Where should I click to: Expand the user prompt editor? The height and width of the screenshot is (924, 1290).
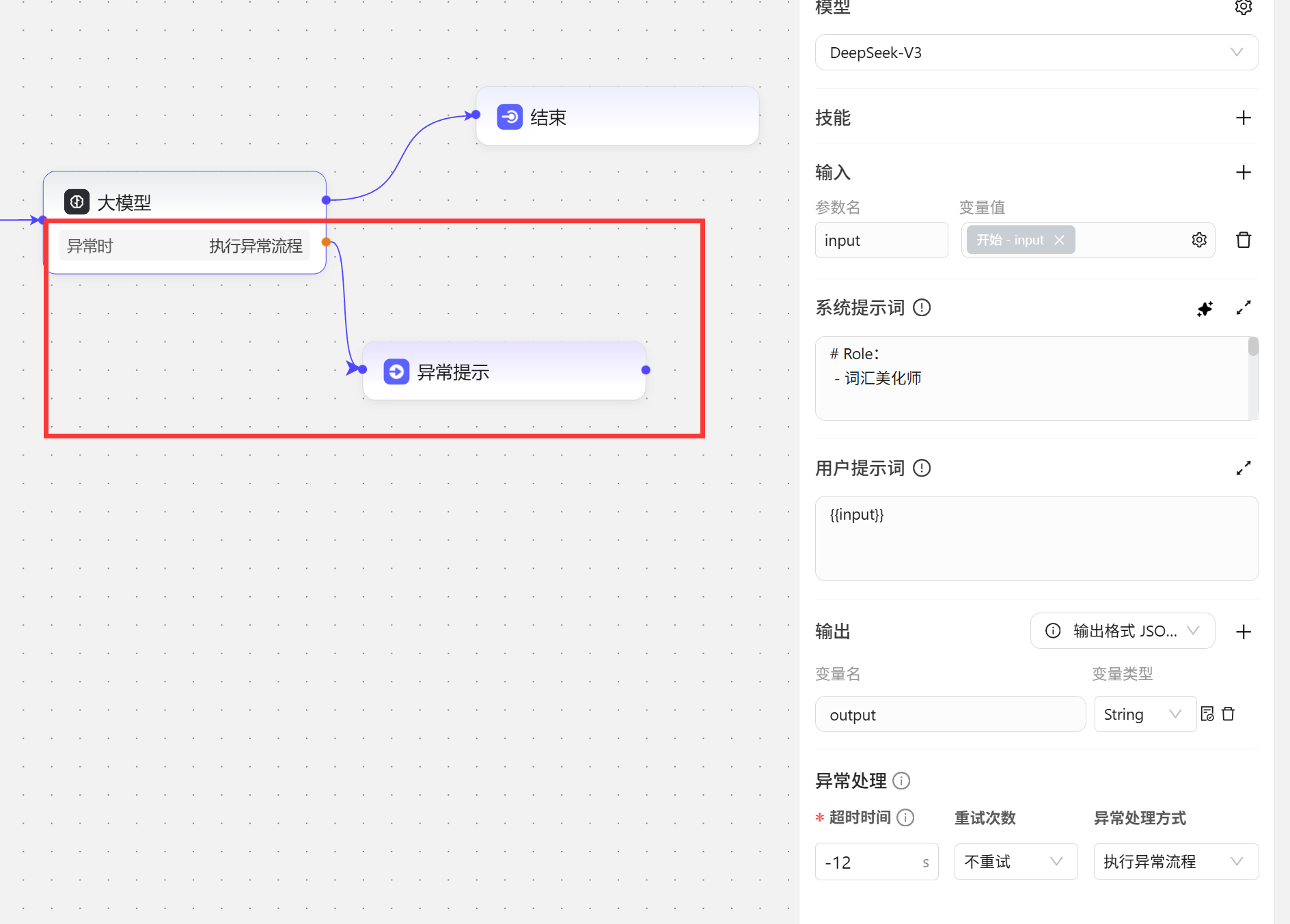pos(1243,468)
